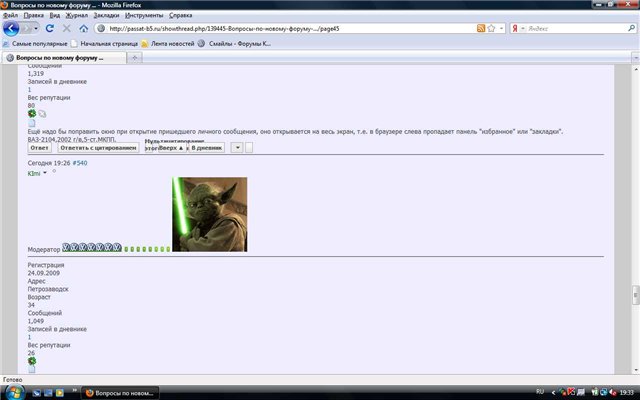Screen dimensions: 640x400
Task: Stop page loading with the X icon
Action: [67, 29]
